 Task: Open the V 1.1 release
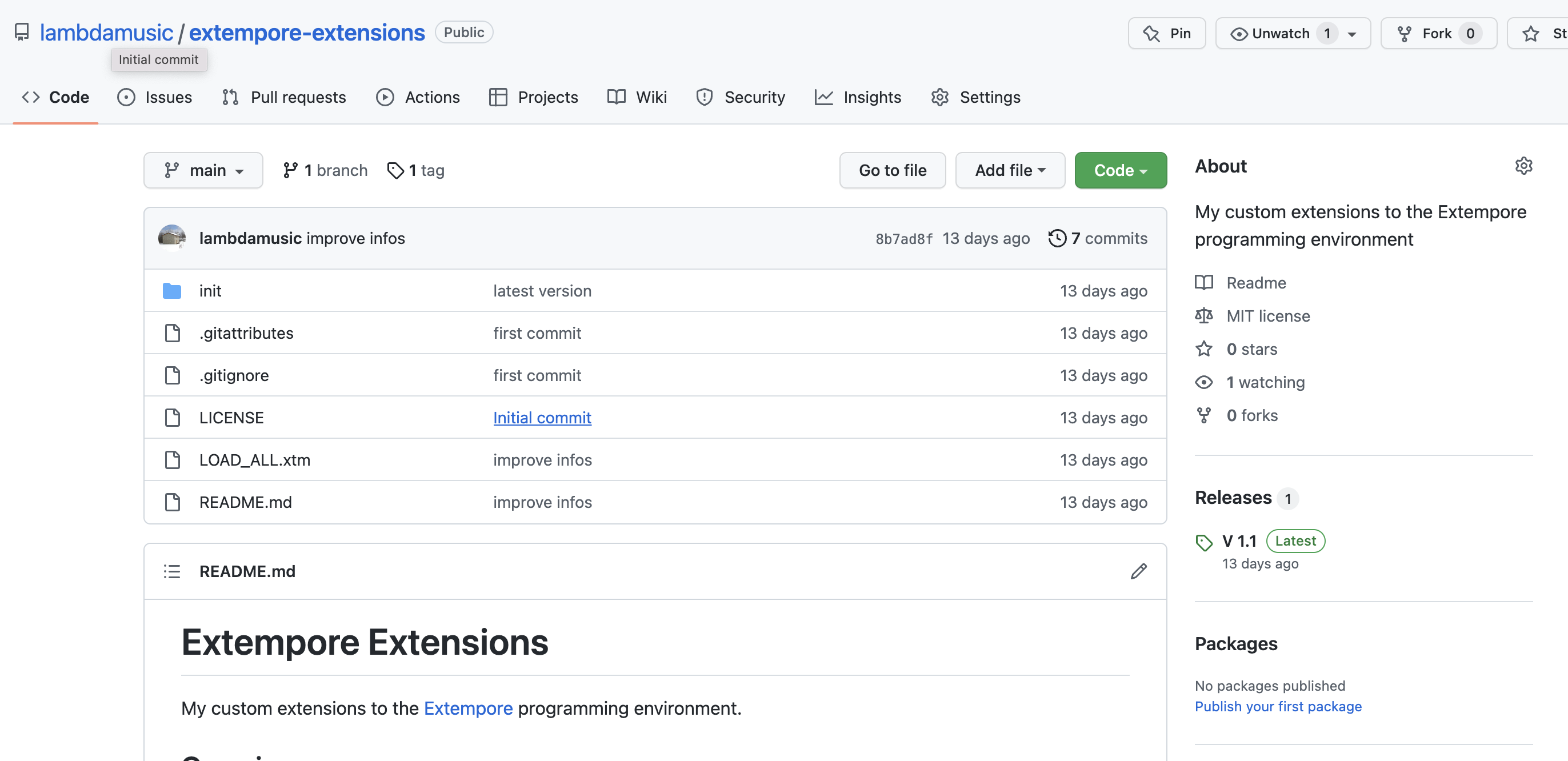(1239, 541)
